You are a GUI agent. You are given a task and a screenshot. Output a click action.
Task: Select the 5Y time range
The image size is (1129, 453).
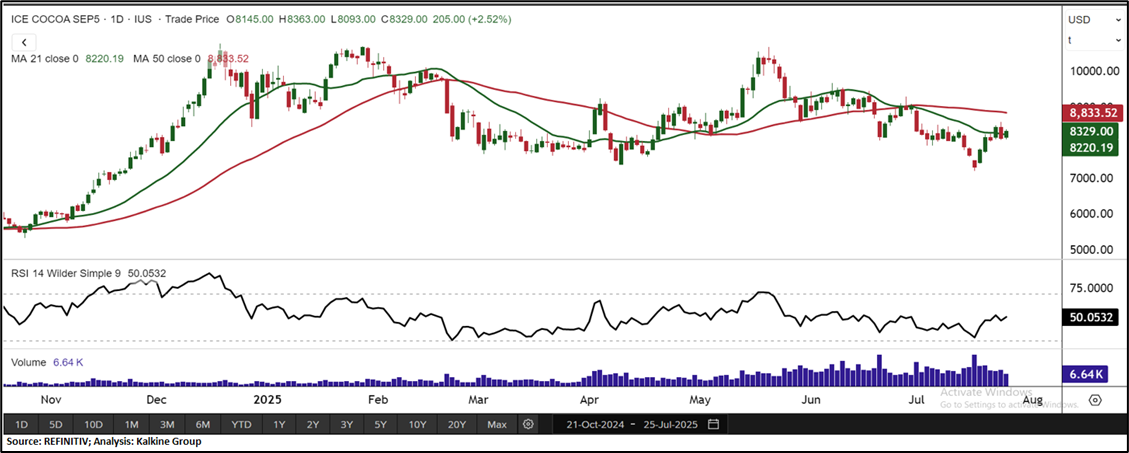click(382, 424)
